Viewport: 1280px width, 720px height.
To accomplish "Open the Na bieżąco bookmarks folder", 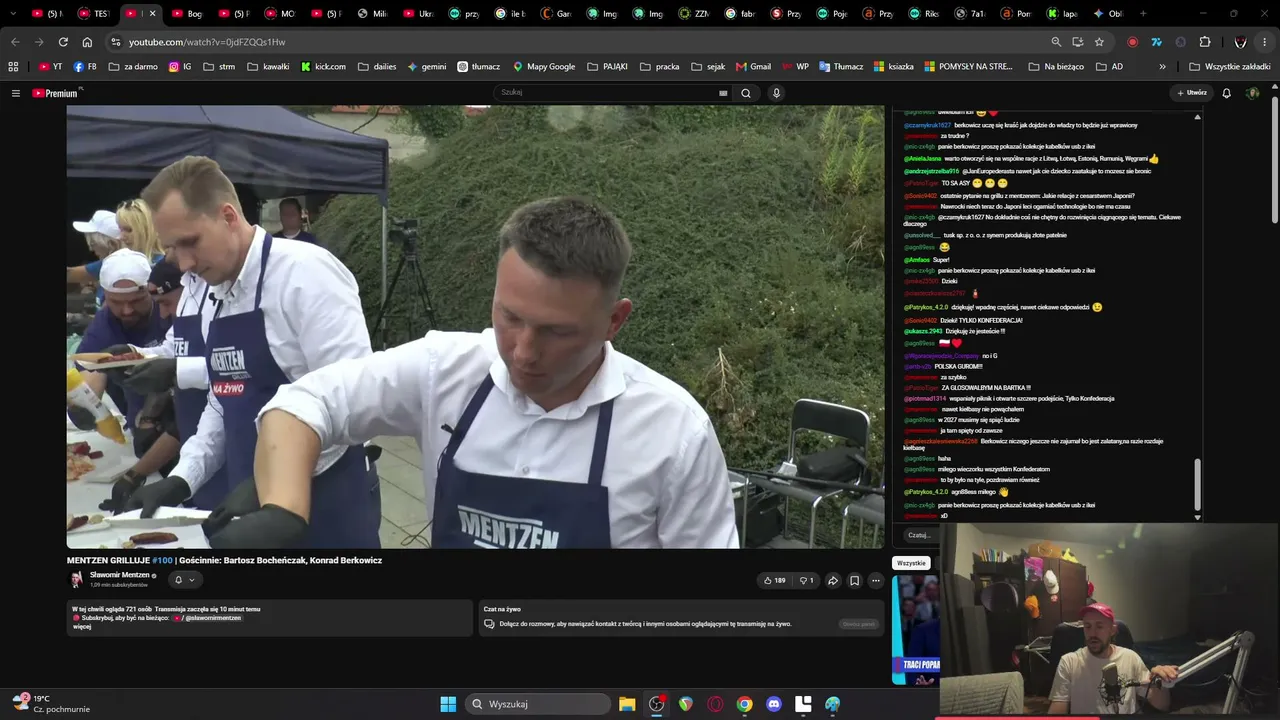I will pos(1056,66).
